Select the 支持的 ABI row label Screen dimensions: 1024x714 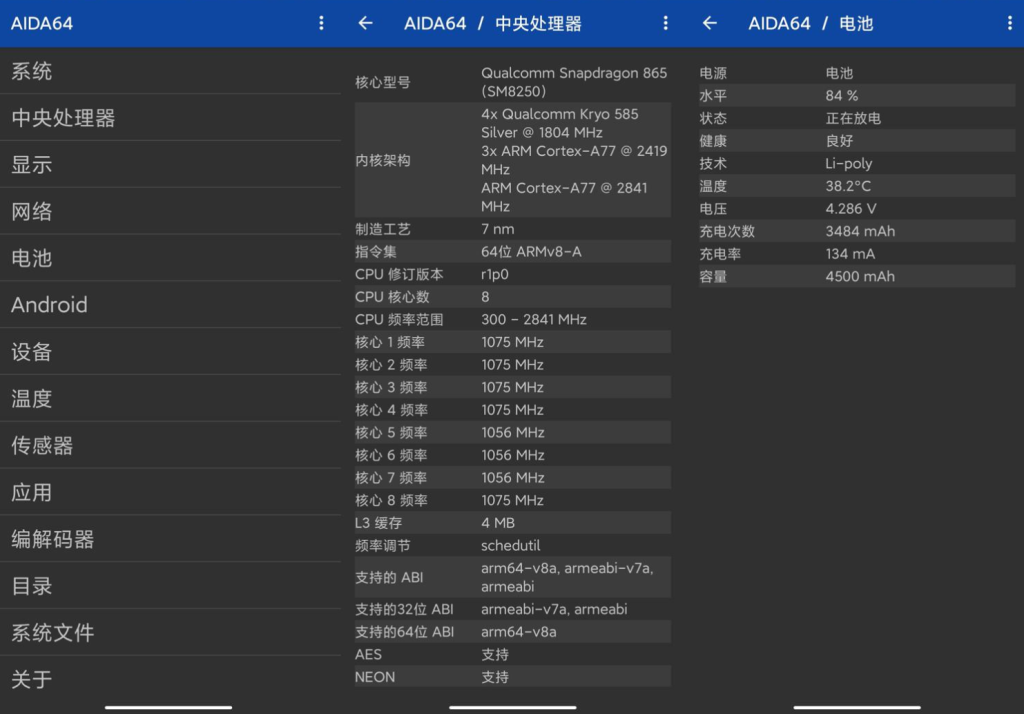pos(389,577)
